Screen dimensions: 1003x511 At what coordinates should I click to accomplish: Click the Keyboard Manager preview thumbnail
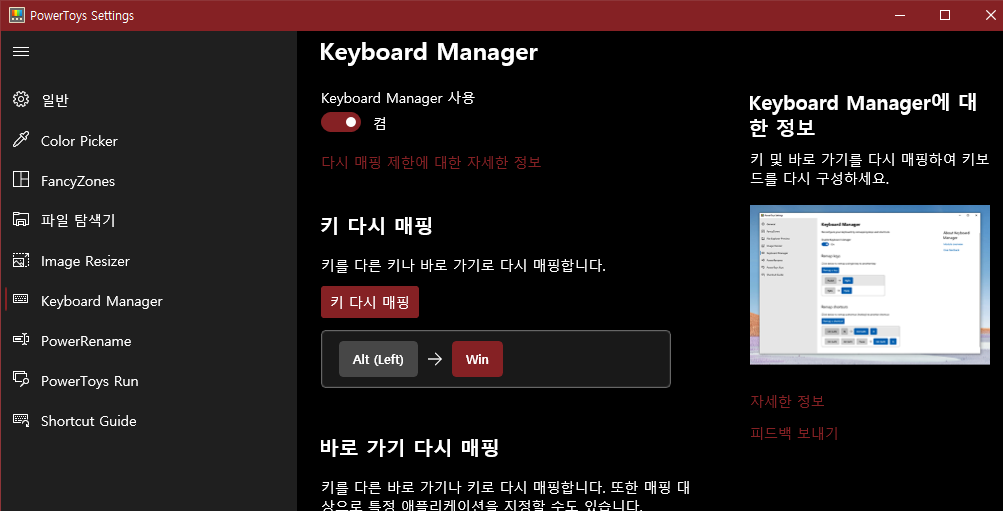pos(869,285)
